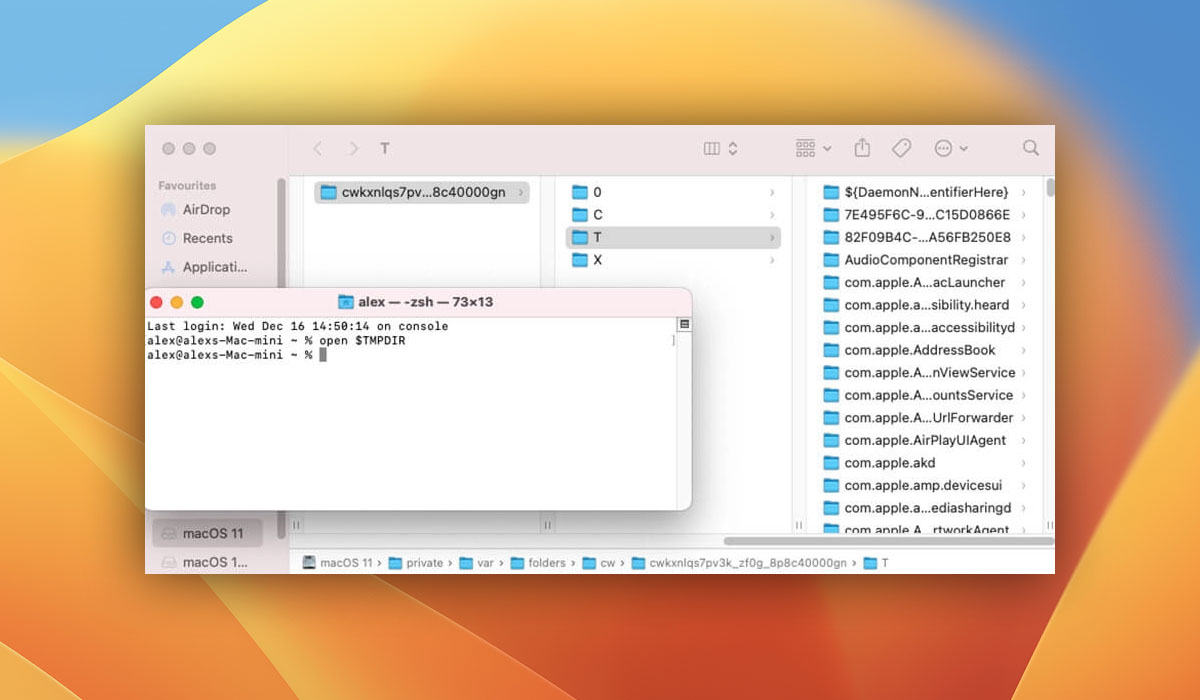The height and width of the screenshot is (700, 1200).
Task: Open the Group By options dropdown
Action: [813, 148]
